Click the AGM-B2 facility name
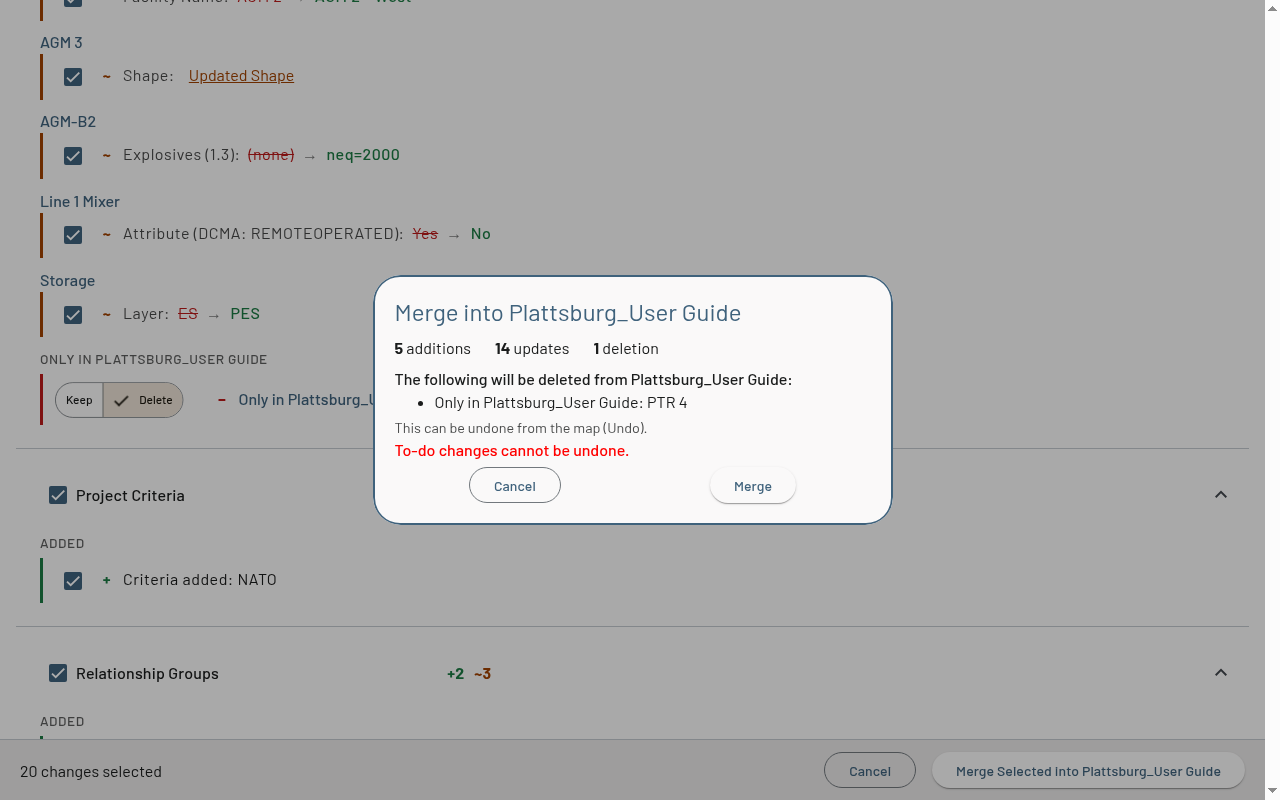The image size is (1280, 800). pos(68,122)
